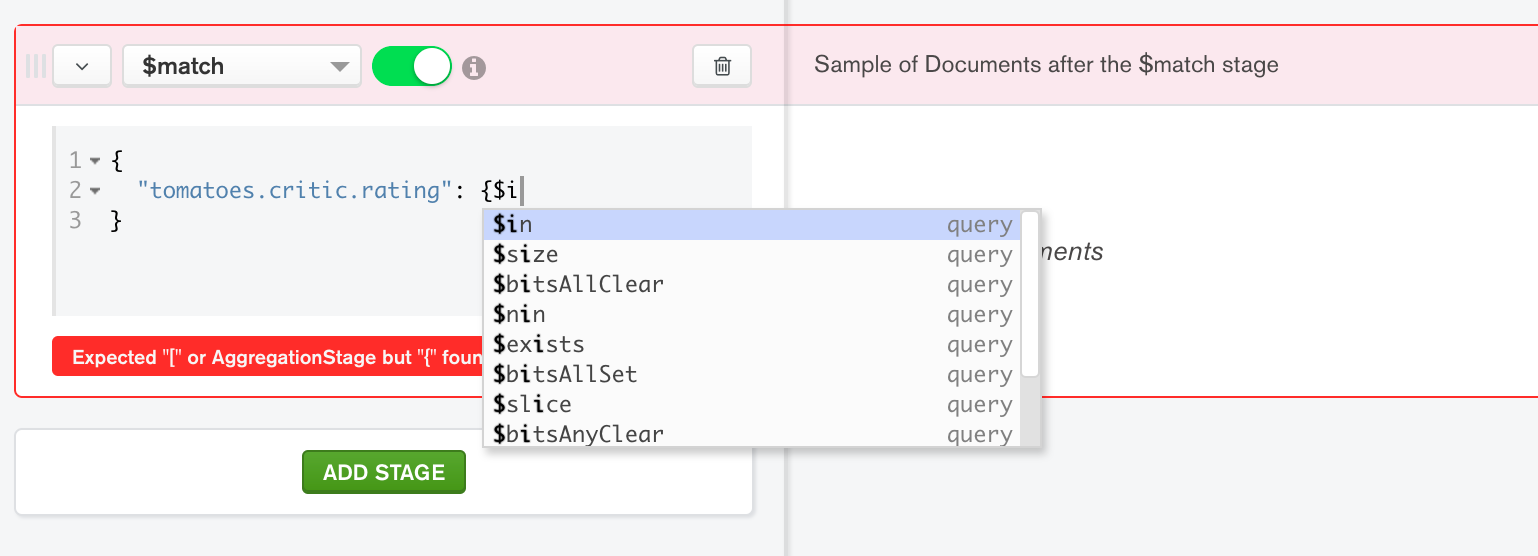
Task: Toggle the $match stage enabled switch
Action: coord(412,66)
